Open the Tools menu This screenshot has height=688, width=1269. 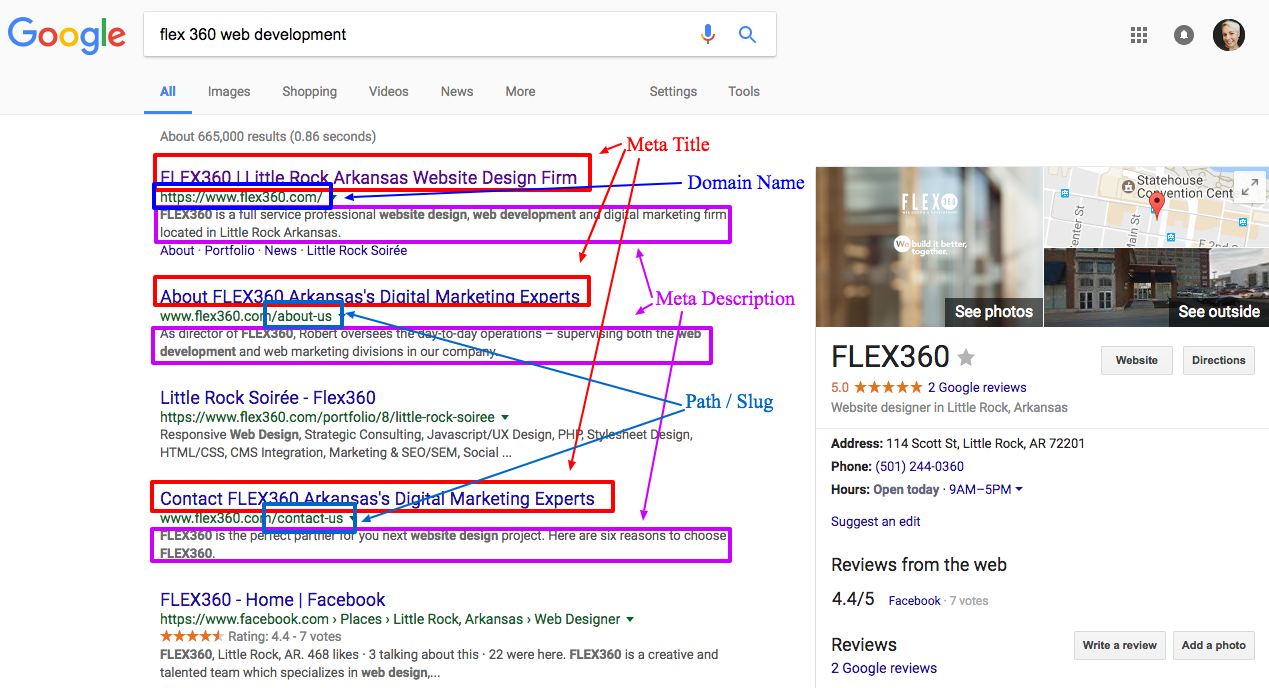coord(743,91)
